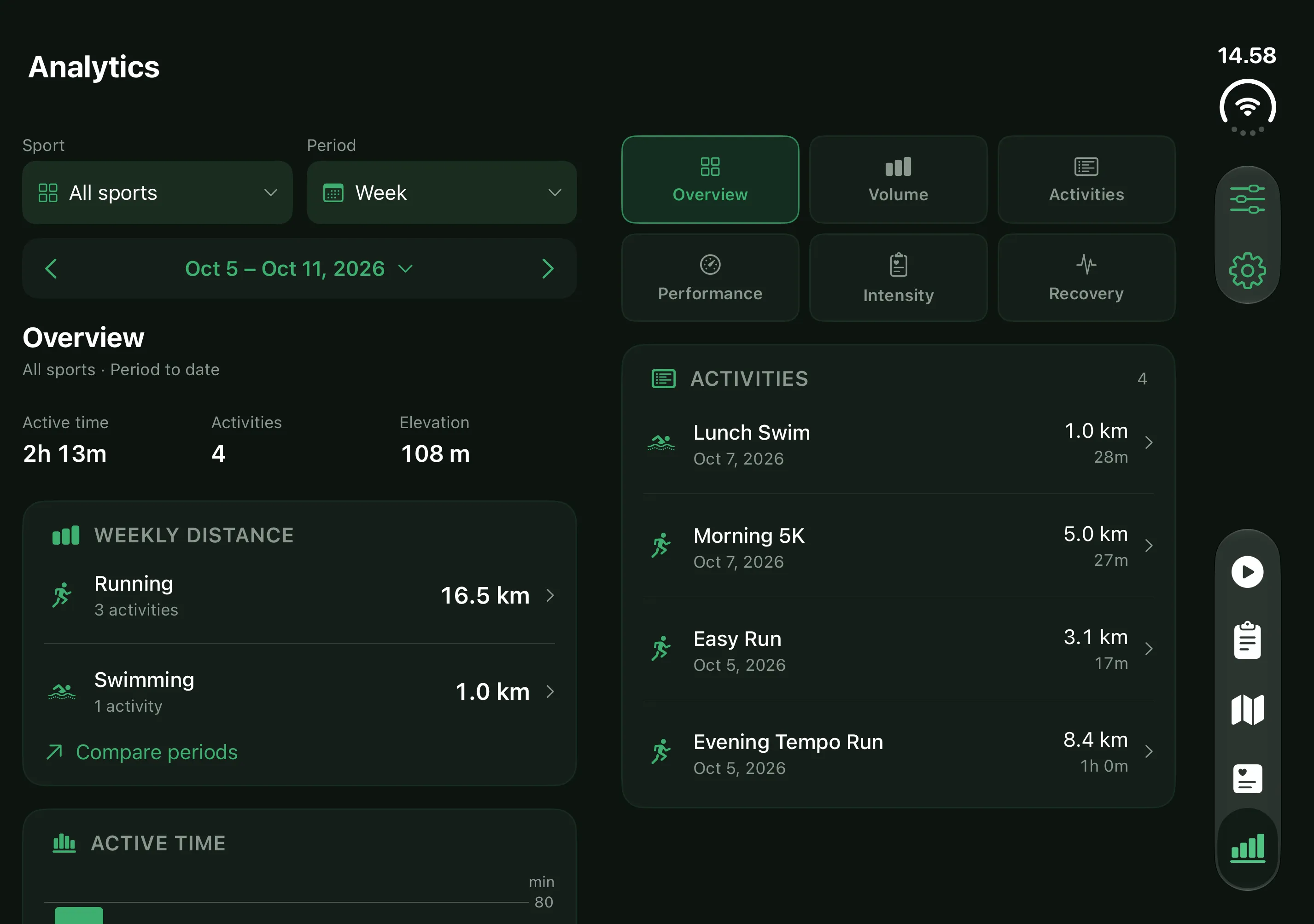The height and width of the screenshot is (924, 1314).
Task: Go to next week with right chevron
Action: [x=548, y=268]
